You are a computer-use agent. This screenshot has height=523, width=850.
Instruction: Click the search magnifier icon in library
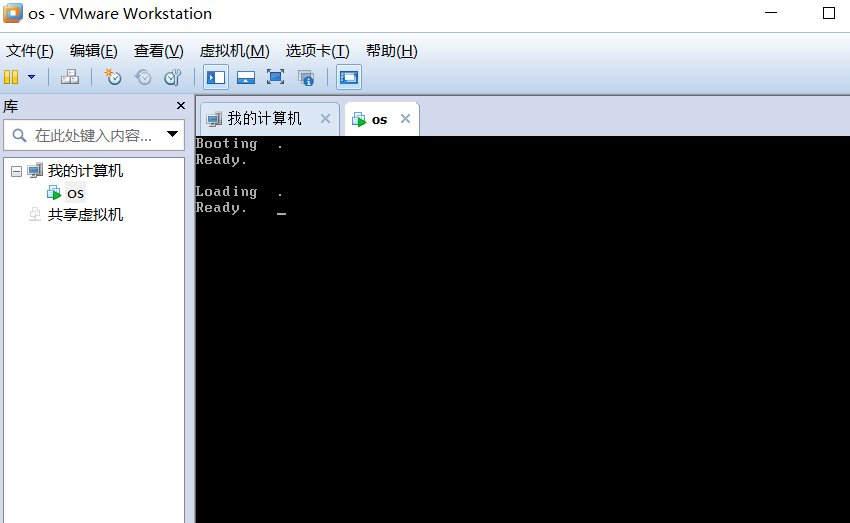click(x=19, y=135)
